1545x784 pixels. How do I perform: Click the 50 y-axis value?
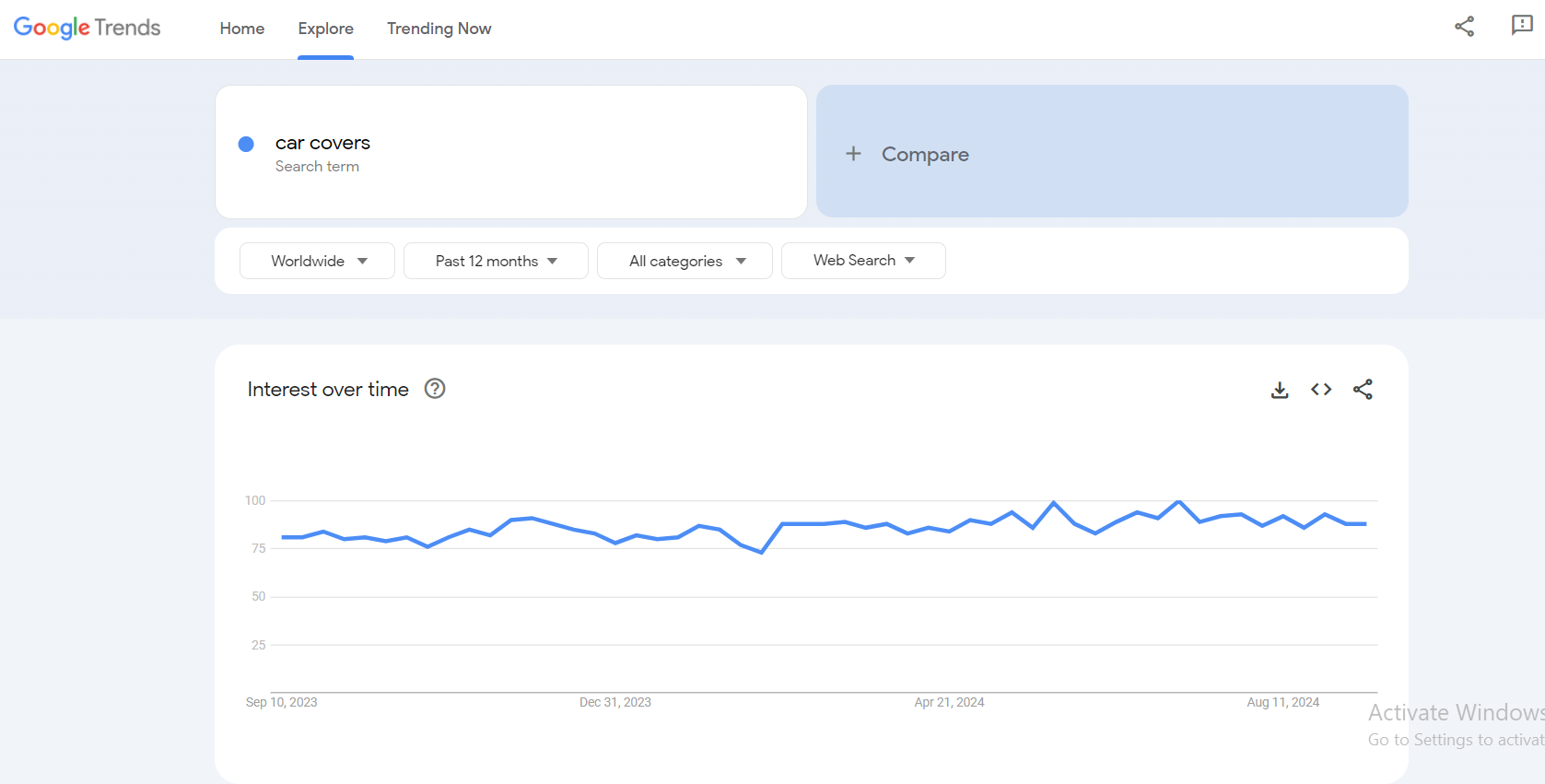(259, 596)
